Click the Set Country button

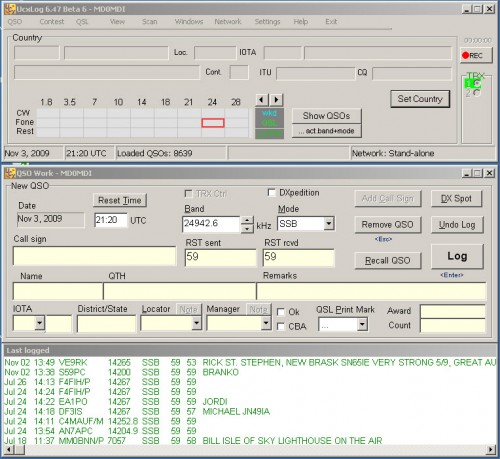tap(420, 99)
